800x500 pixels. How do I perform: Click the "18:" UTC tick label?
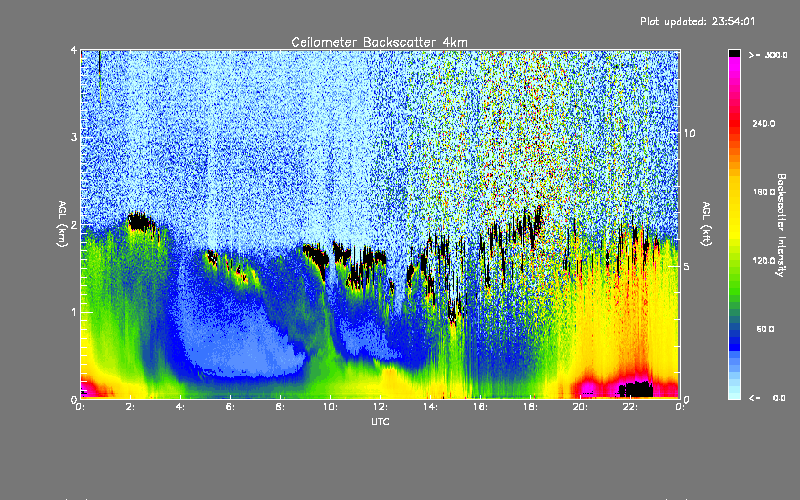tap(530, 407)
